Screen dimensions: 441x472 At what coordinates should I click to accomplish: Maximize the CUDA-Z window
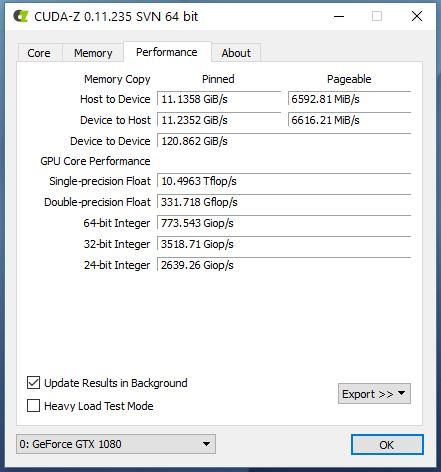pos(377,16)
